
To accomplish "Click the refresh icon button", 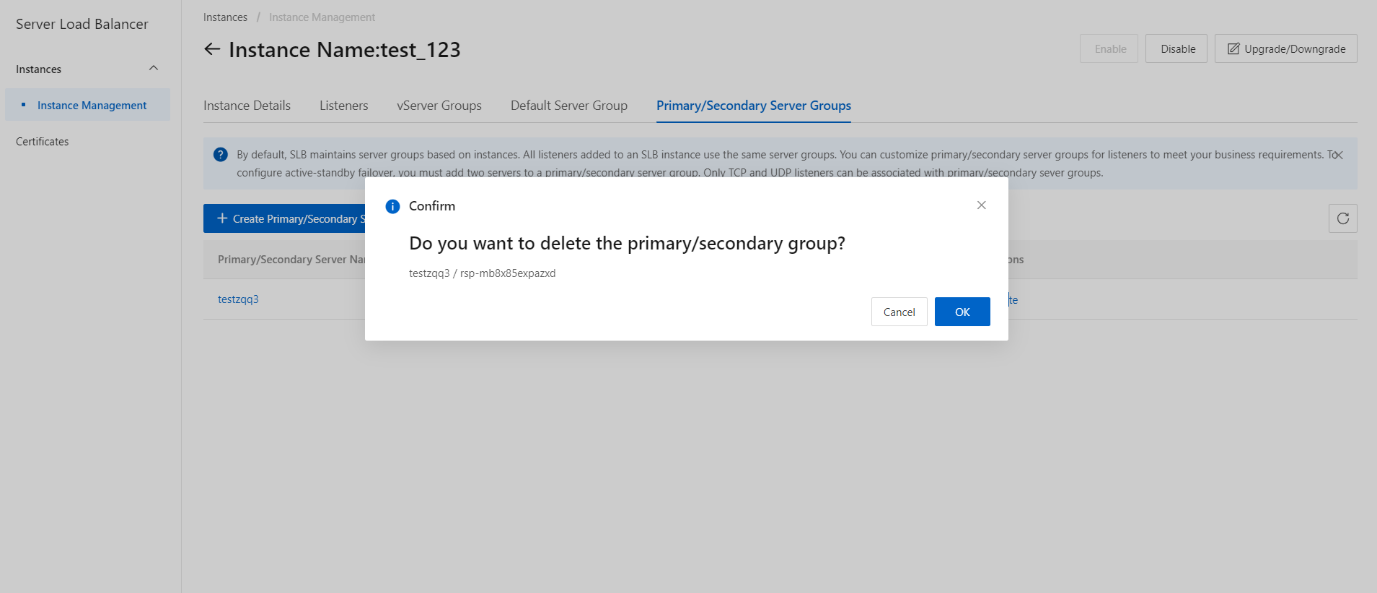I will point(1343,218).
